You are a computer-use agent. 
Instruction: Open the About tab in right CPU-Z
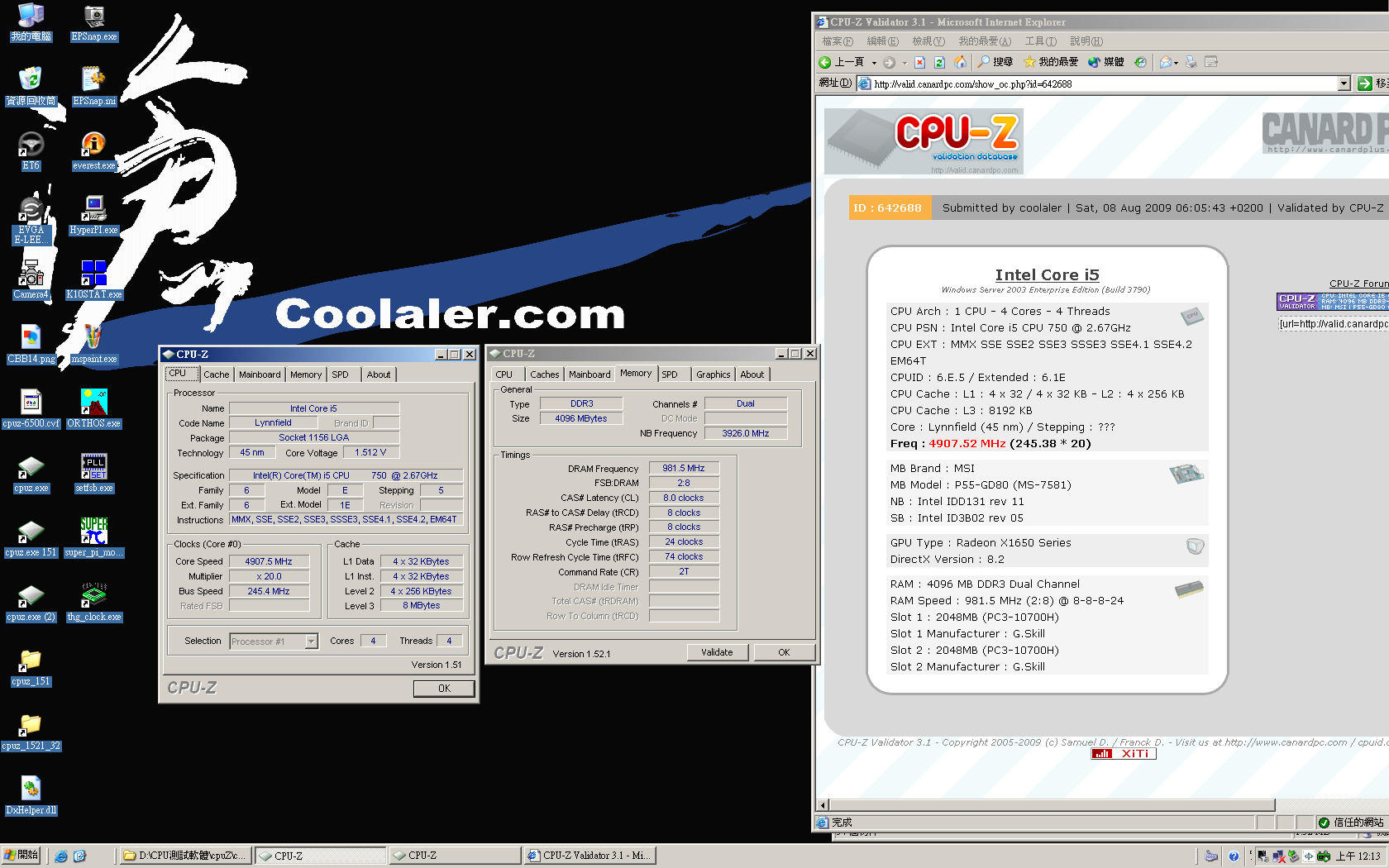[x=752, y=374]
